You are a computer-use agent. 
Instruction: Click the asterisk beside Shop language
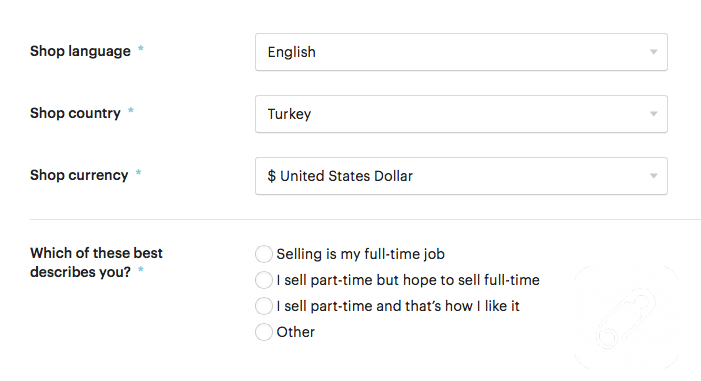click(x=140, y=48)
